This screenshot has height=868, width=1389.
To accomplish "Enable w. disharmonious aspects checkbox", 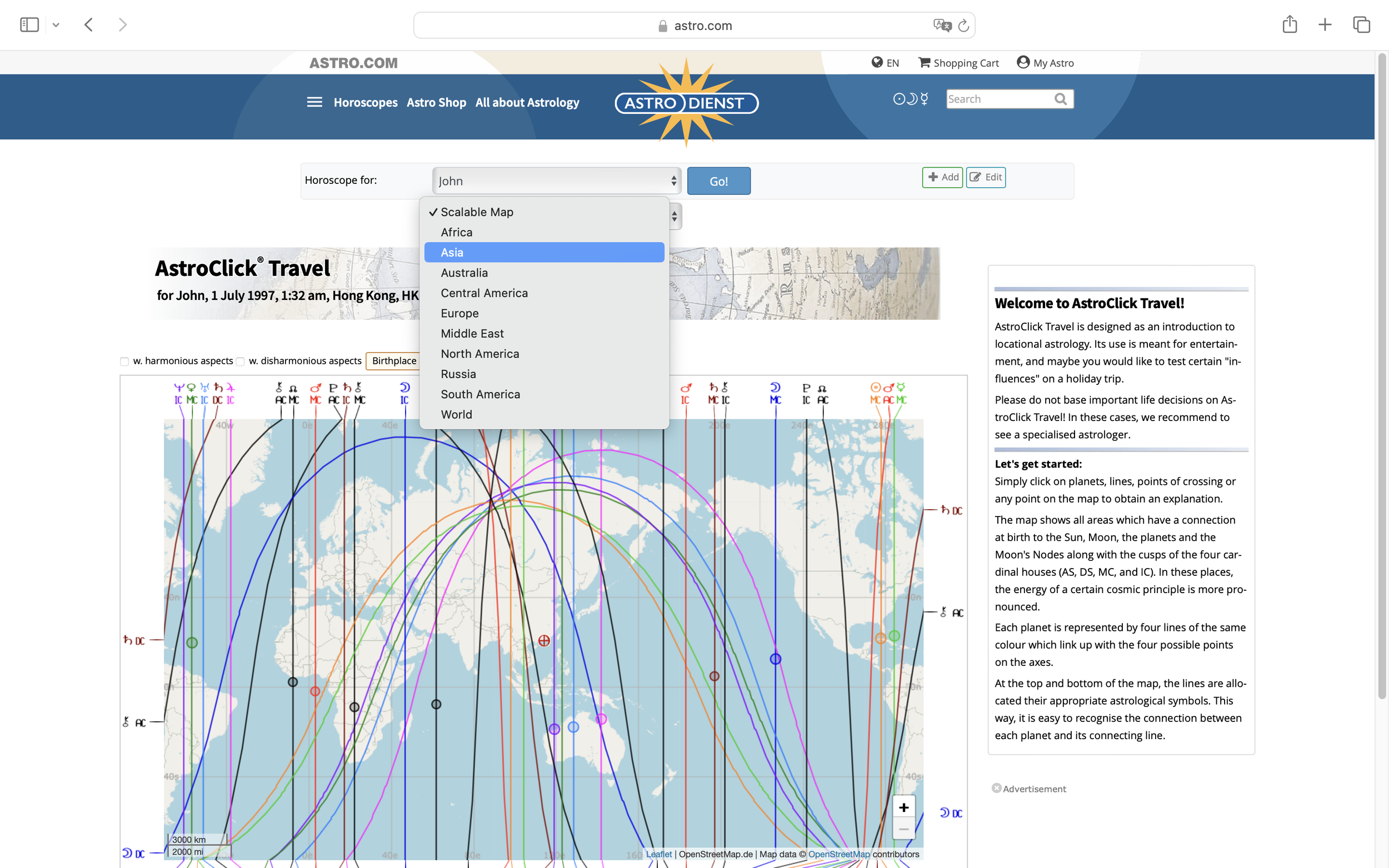I will pos(240,362).
